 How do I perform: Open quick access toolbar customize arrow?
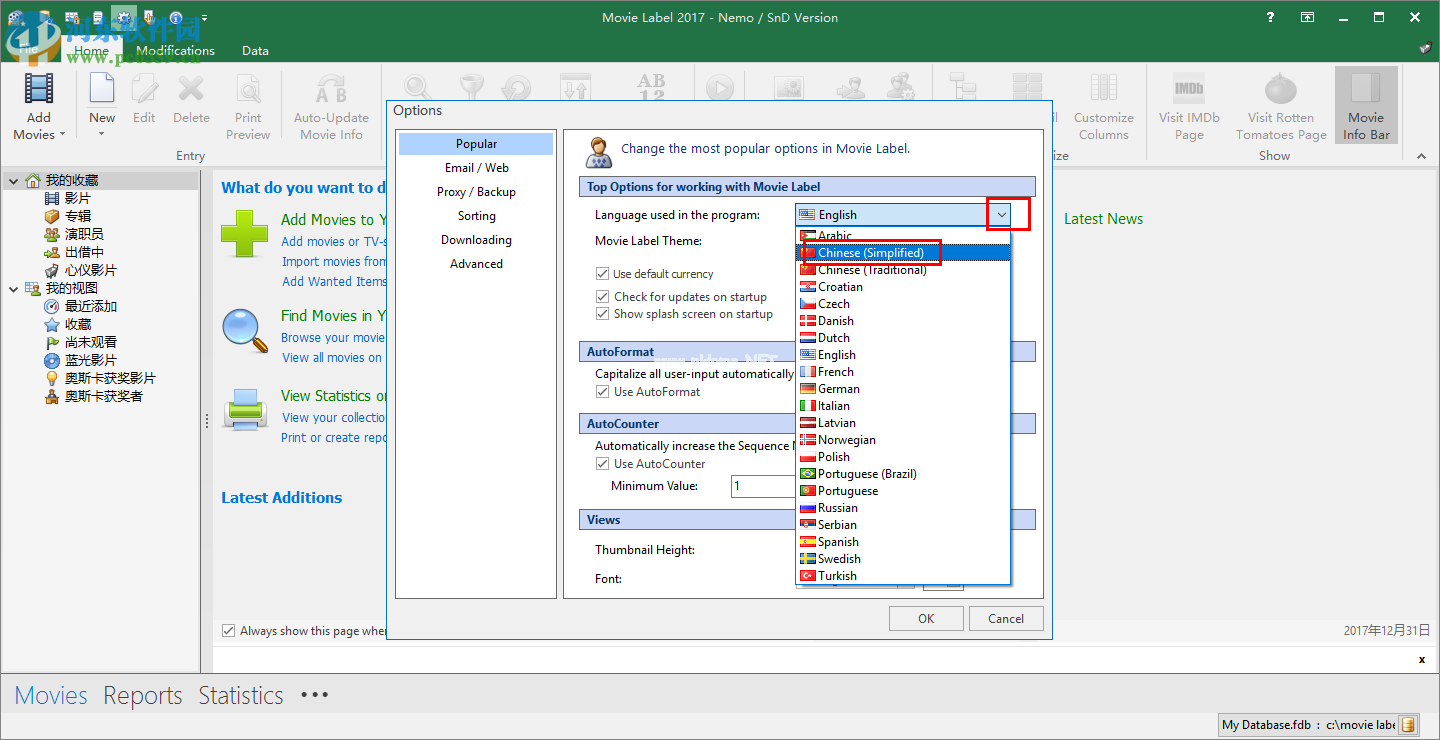(x=204, y=17)
